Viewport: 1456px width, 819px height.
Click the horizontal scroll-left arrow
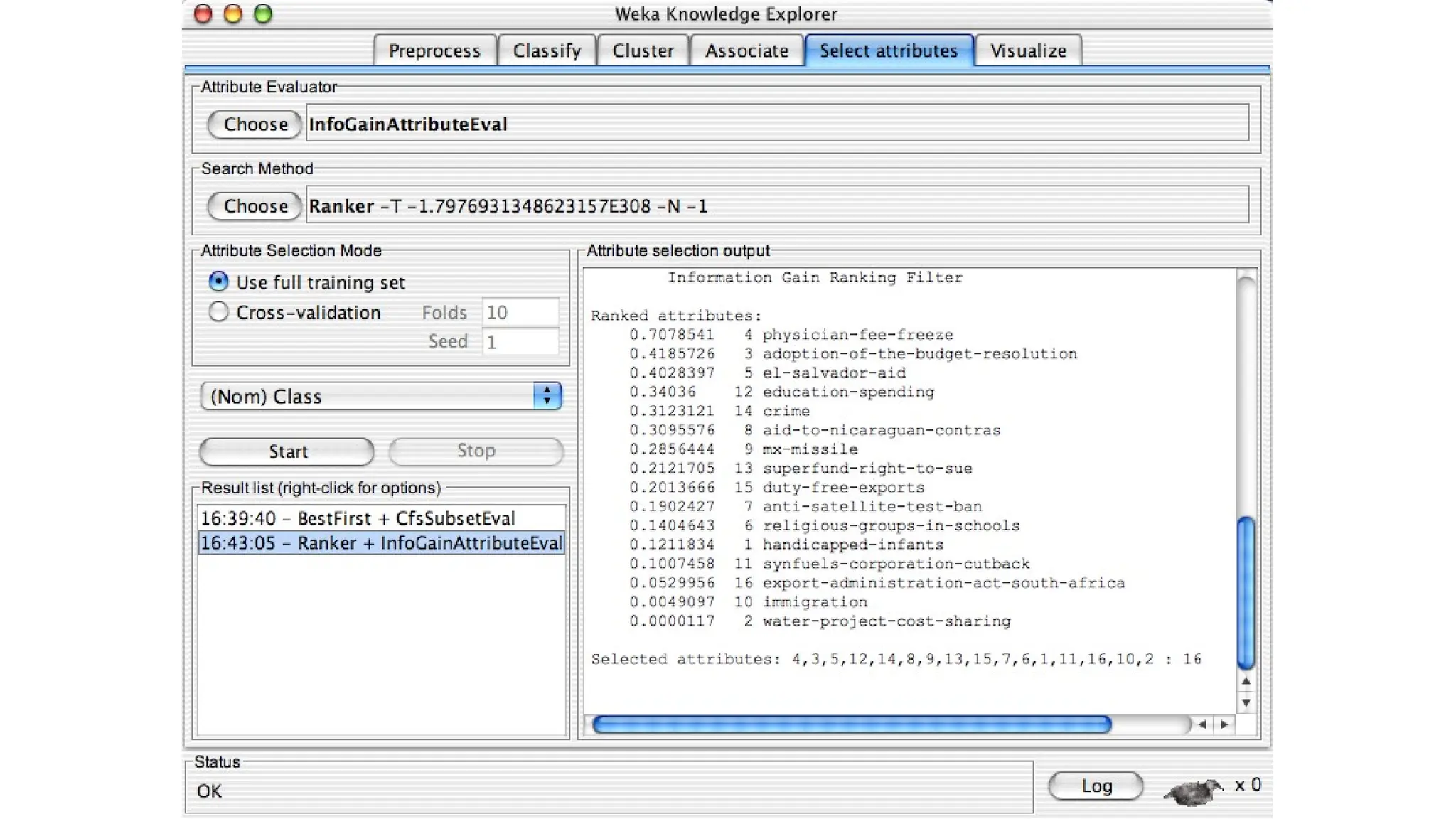(1202, 724)
